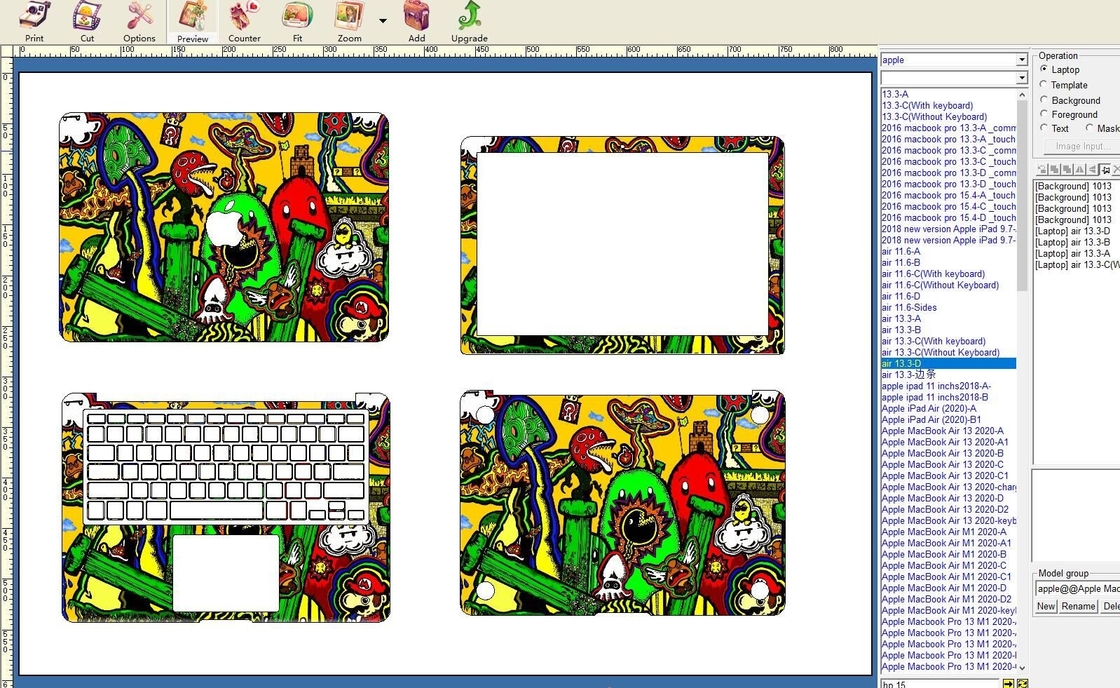Click the disabled Image Input button
Viewport: 1120px width, 688px height.
[x=1082, y=146]
